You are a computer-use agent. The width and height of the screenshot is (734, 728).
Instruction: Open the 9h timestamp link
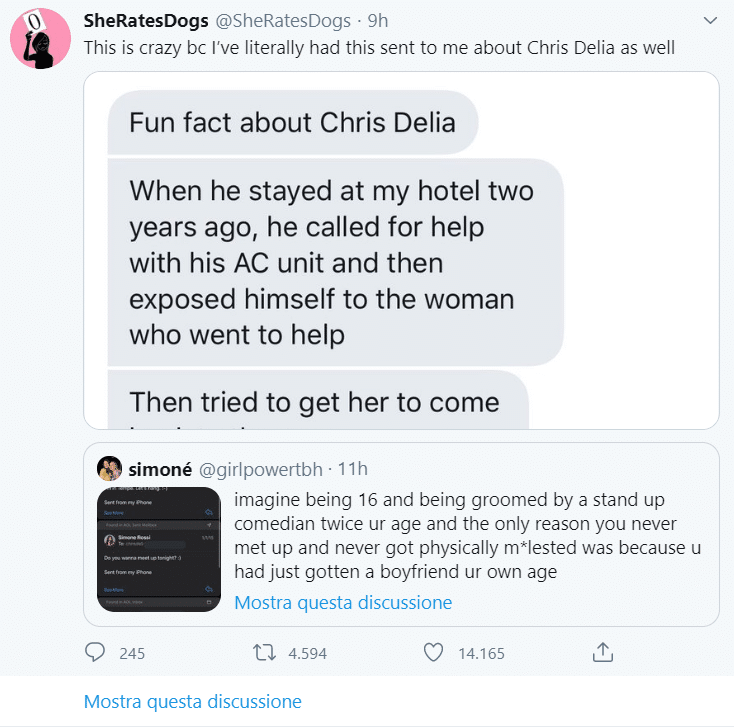coord(380,21)
